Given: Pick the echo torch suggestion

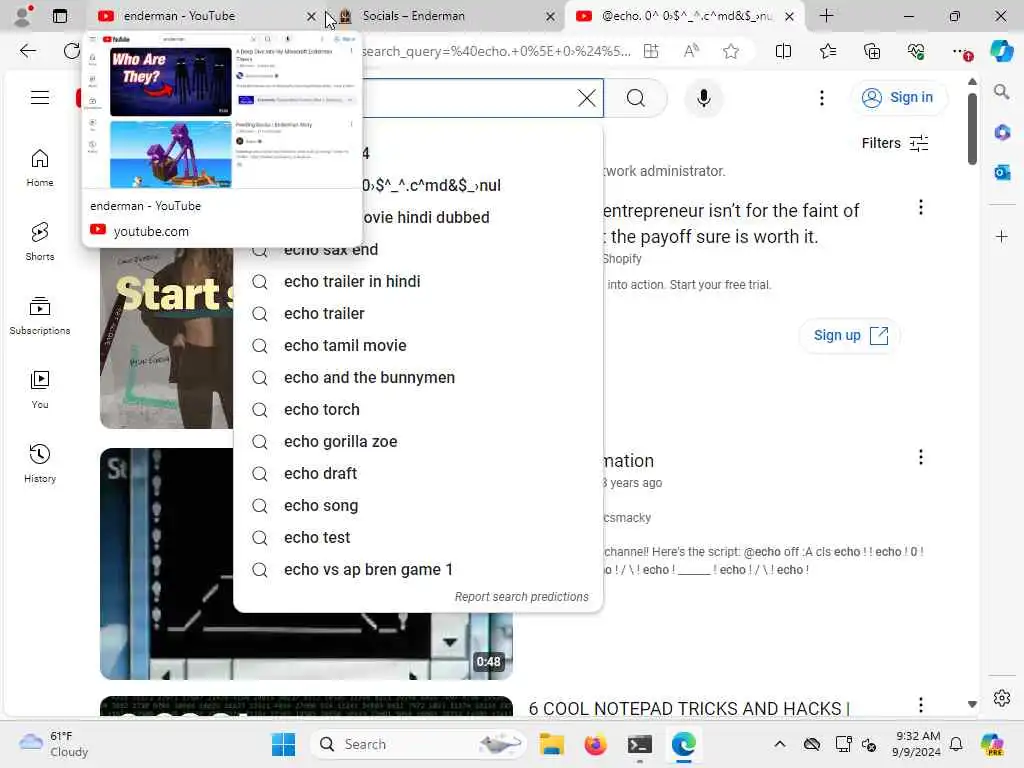Looking at the screenshot, I should (x=418, y=409).
